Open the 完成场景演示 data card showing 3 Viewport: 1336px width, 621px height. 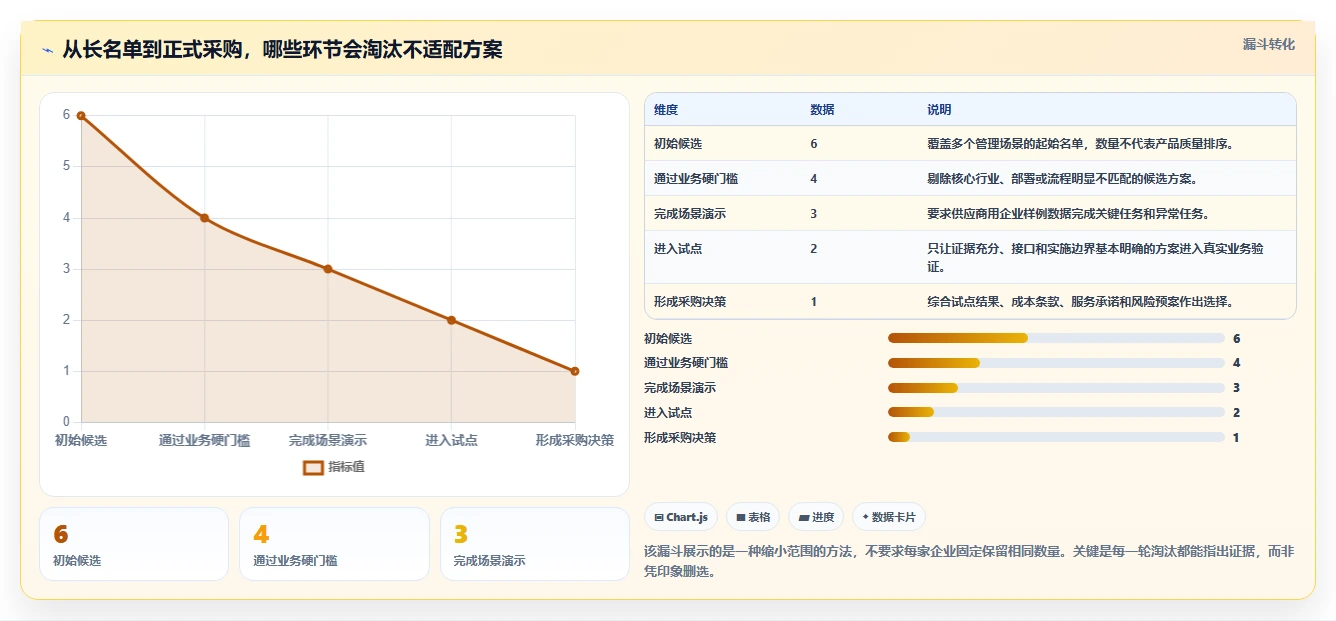tap(535, 544)
